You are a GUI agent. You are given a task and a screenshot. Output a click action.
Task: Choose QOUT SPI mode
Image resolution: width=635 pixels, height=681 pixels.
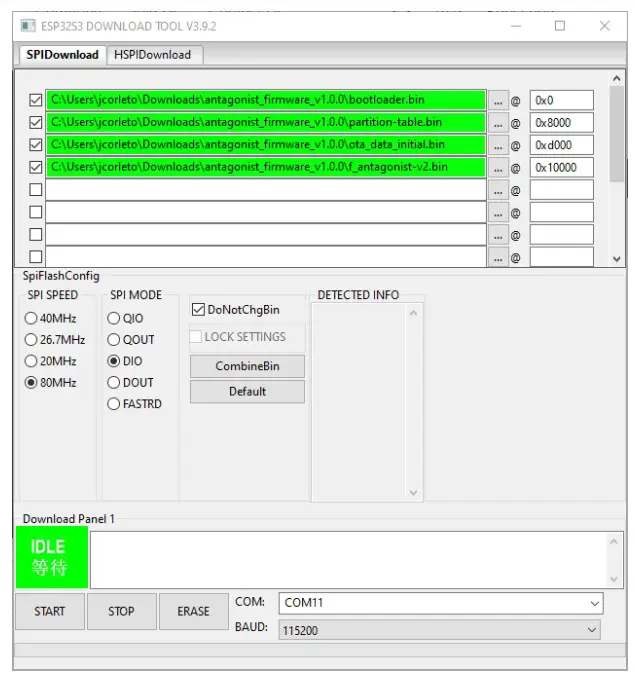pos(131,340)
